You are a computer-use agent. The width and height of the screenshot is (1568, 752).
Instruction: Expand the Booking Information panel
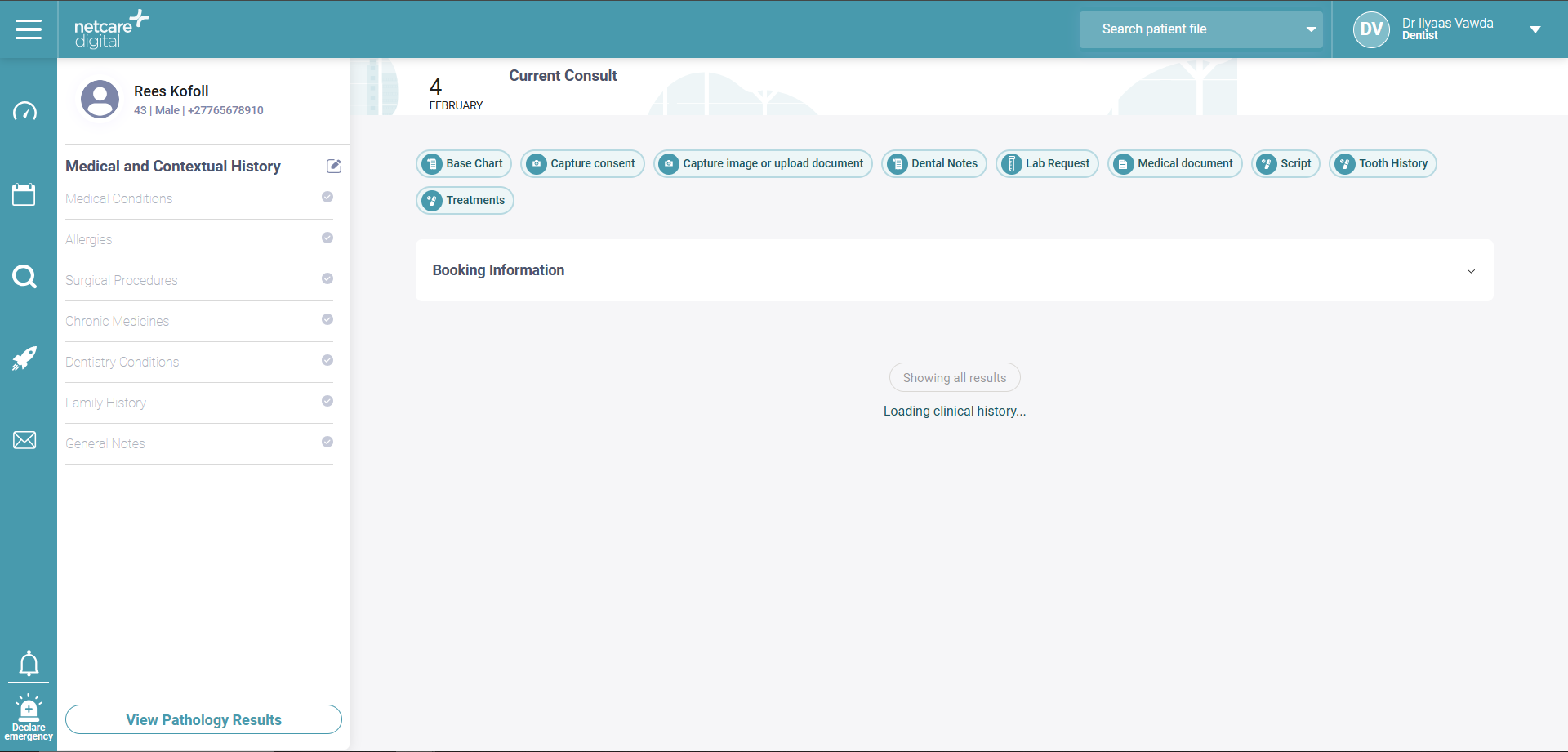pyautogui.click(x=1470, y=271)
